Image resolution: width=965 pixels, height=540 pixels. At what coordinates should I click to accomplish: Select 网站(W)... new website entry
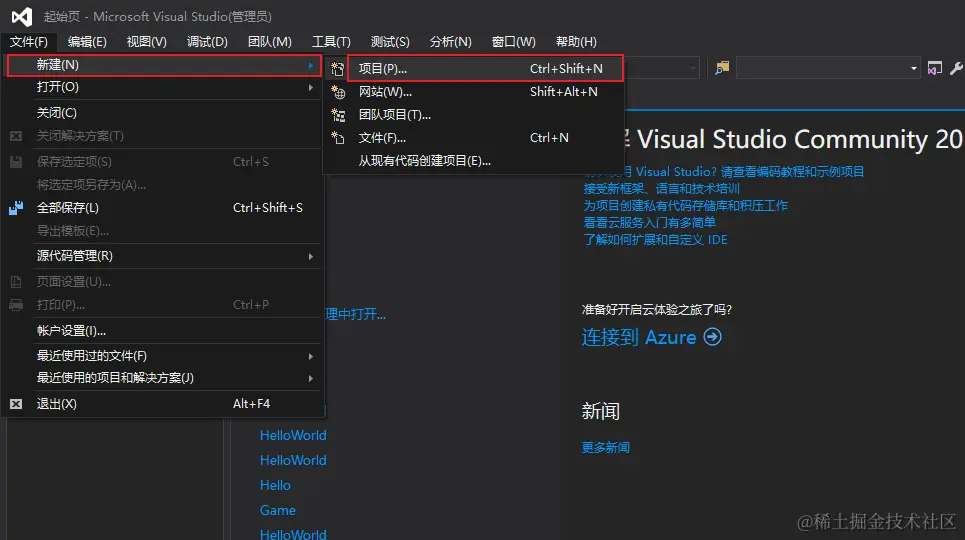click(x=474, y=92)
